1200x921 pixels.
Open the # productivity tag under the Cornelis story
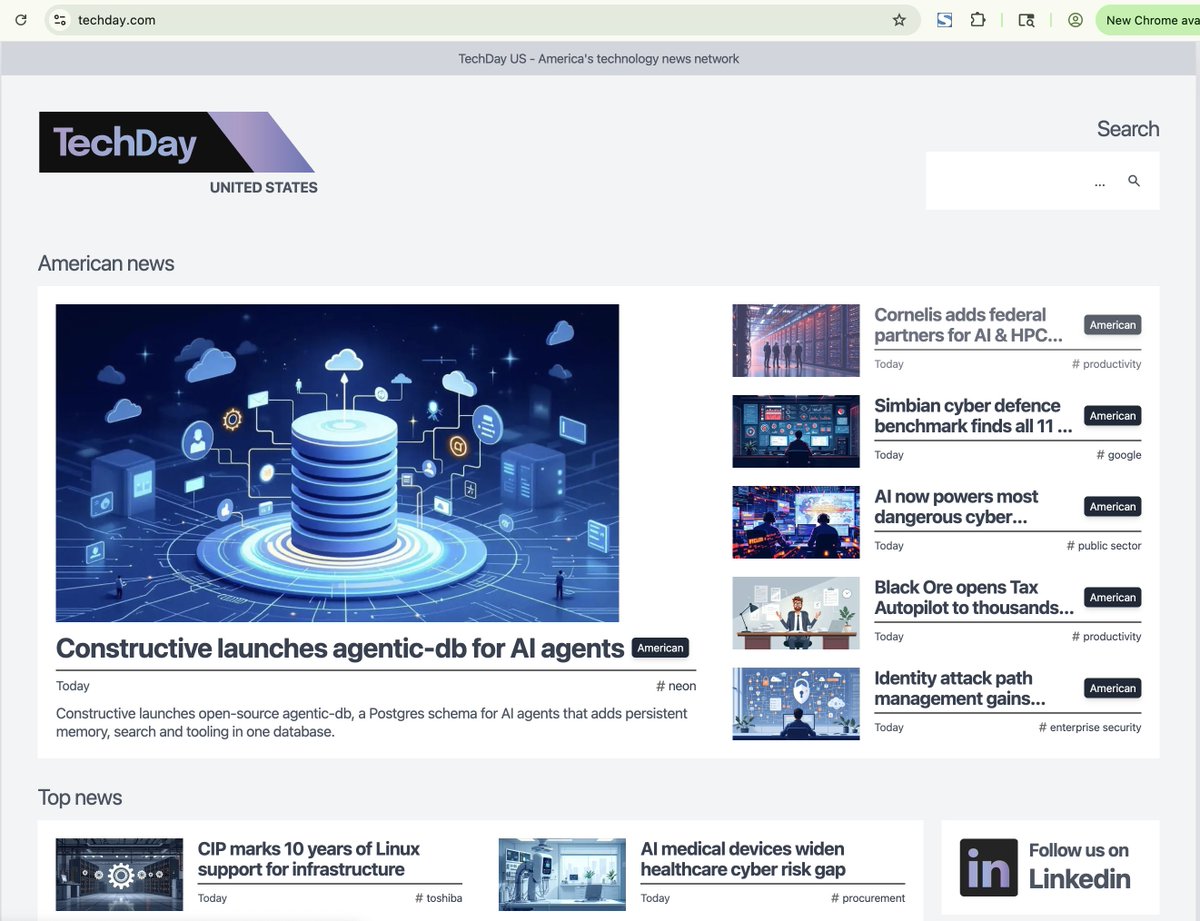pyautogui.click(x=1106, y=364)
